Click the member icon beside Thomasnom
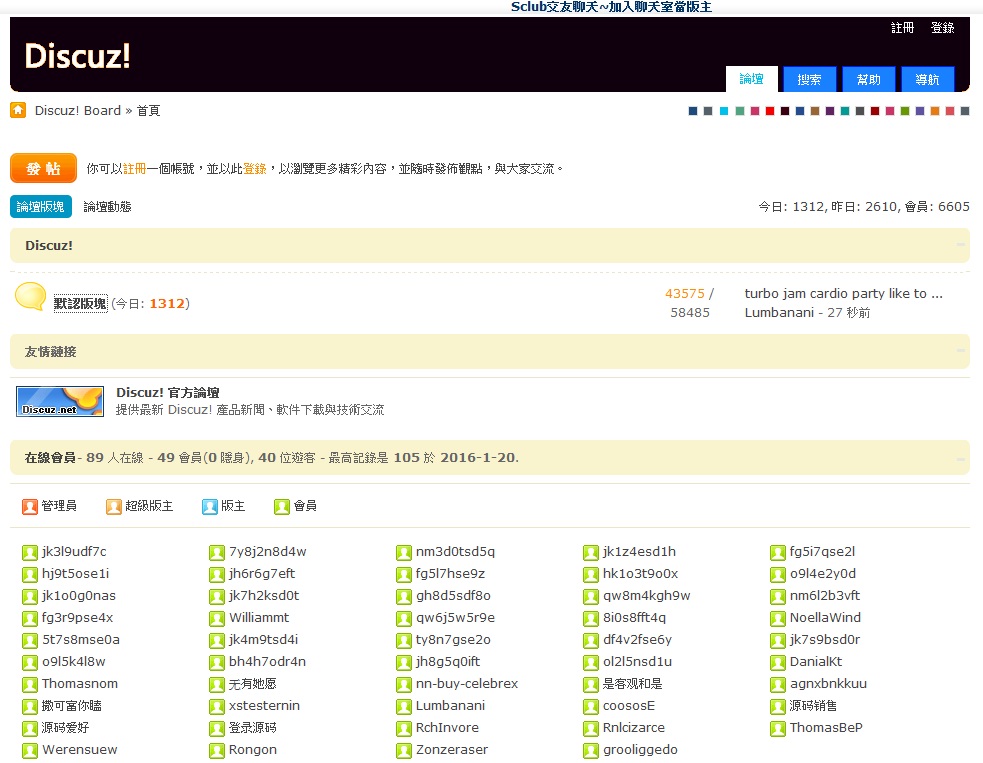983x763 pixels. tap(29, 685)
